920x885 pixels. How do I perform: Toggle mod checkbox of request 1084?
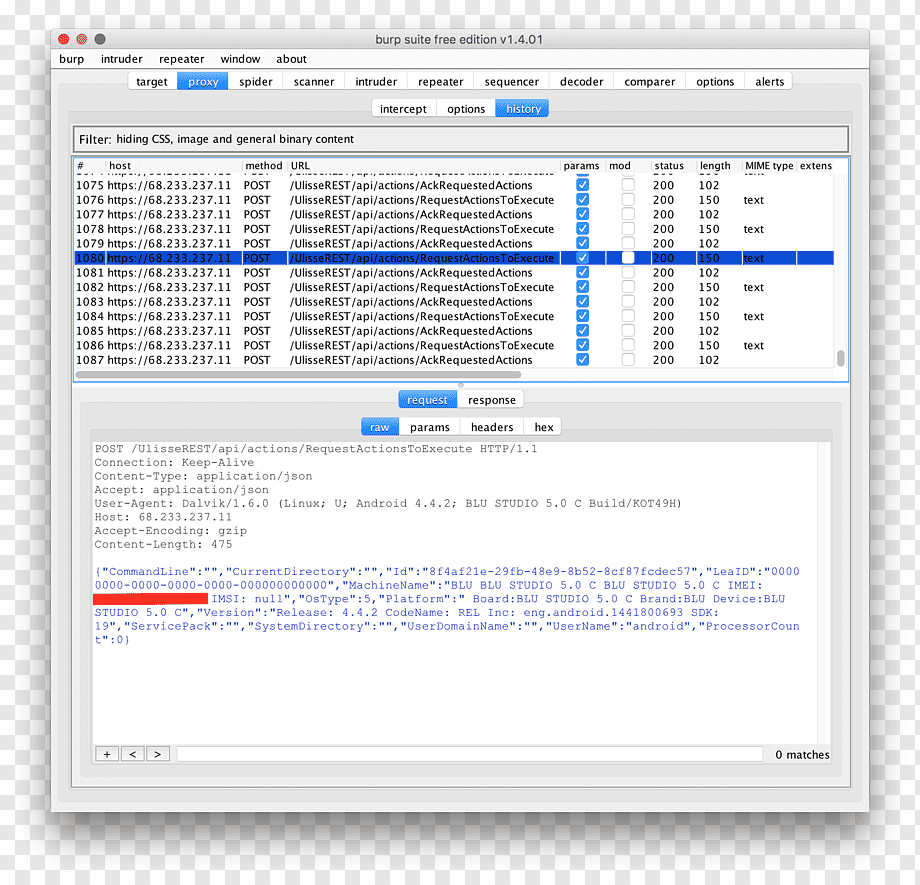[628, 316]
